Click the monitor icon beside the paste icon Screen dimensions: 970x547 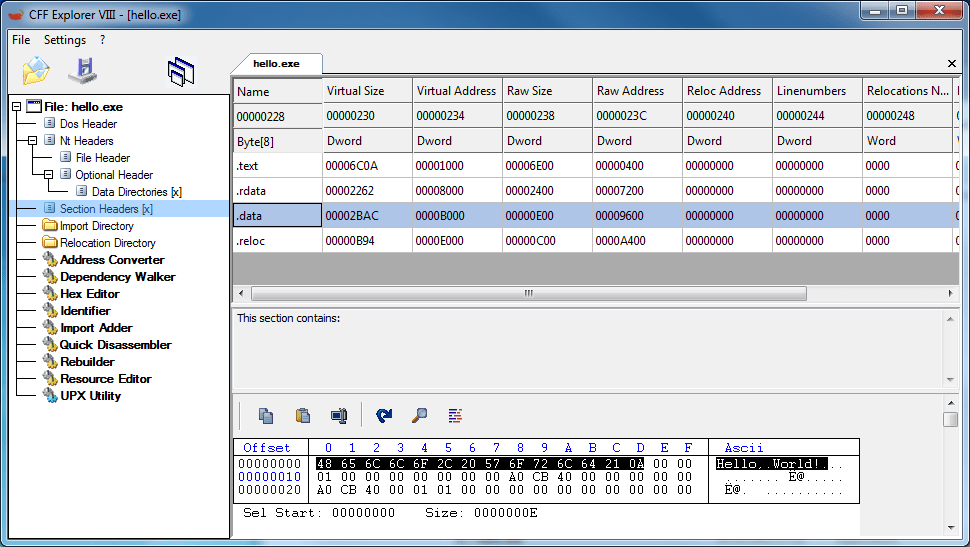[339, 416]
